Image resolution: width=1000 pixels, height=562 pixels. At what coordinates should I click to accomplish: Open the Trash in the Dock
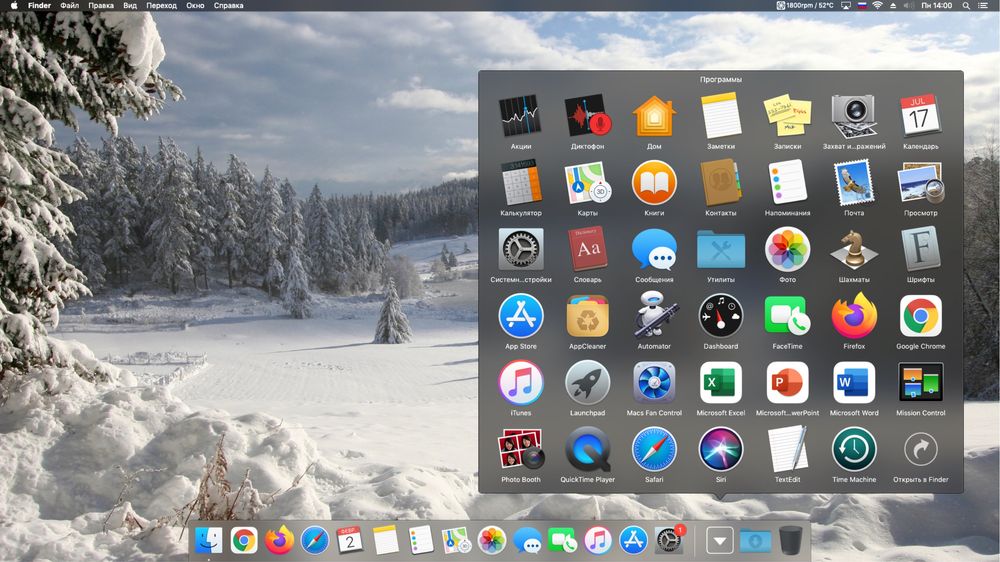pos(790,540)
